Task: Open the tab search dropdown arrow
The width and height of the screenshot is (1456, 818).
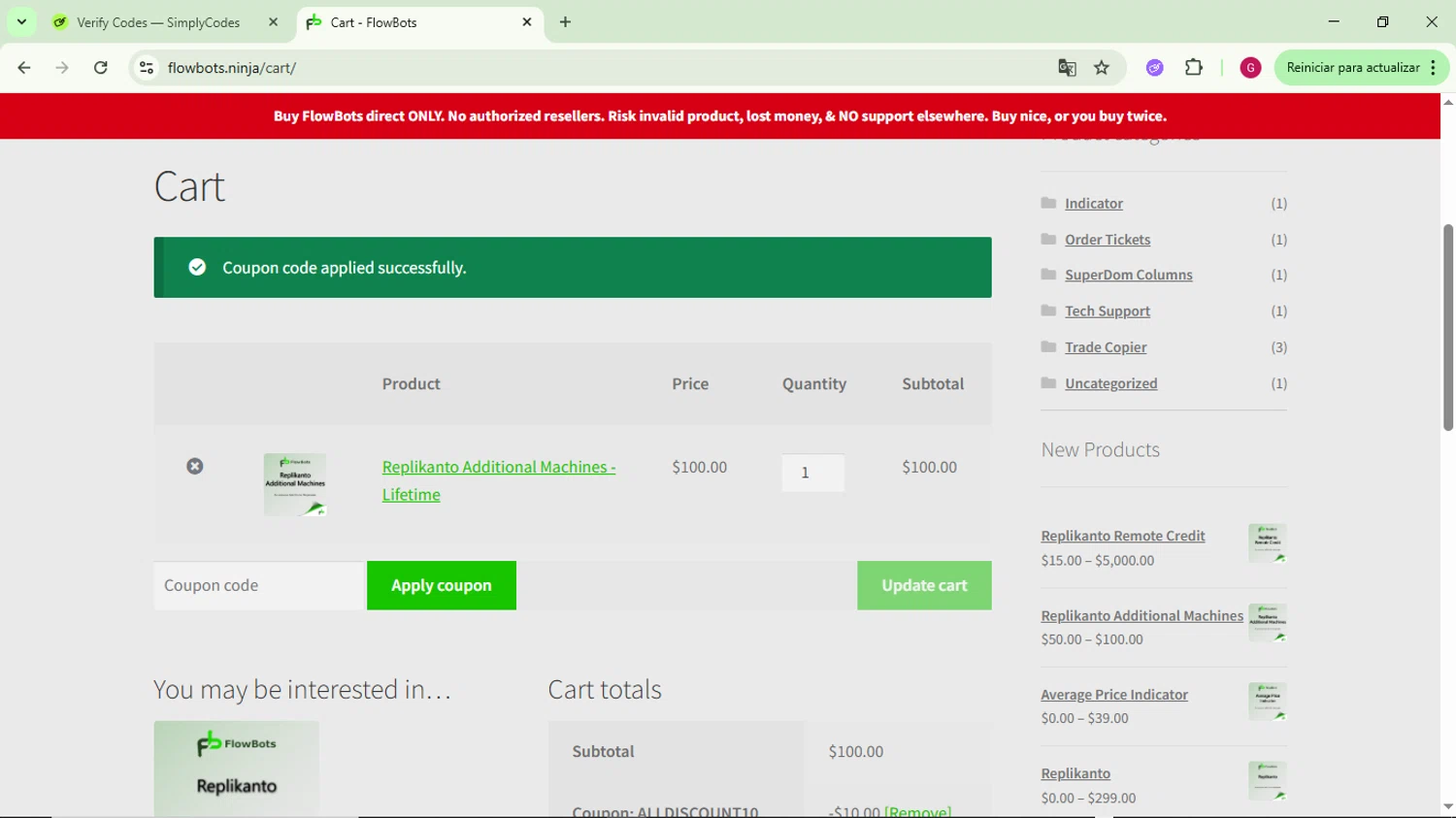Action: pos(21,21)
